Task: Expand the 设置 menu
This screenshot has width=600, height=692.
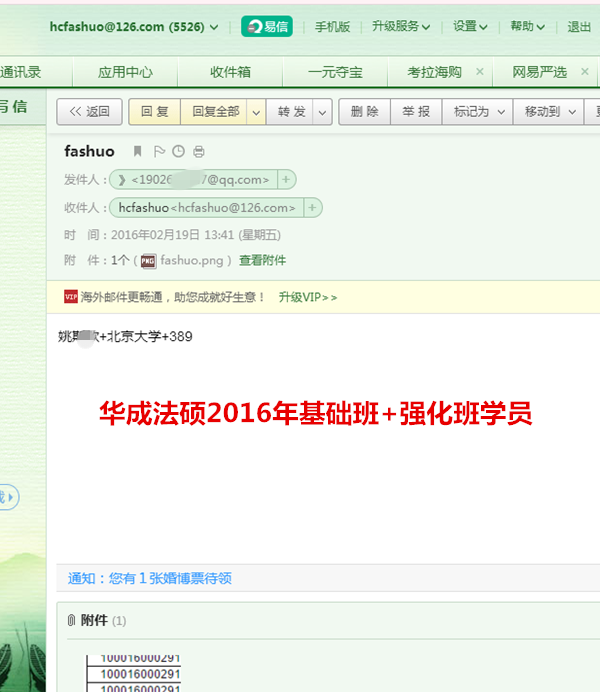Action: pyautogui.click(x=470, y=26)
